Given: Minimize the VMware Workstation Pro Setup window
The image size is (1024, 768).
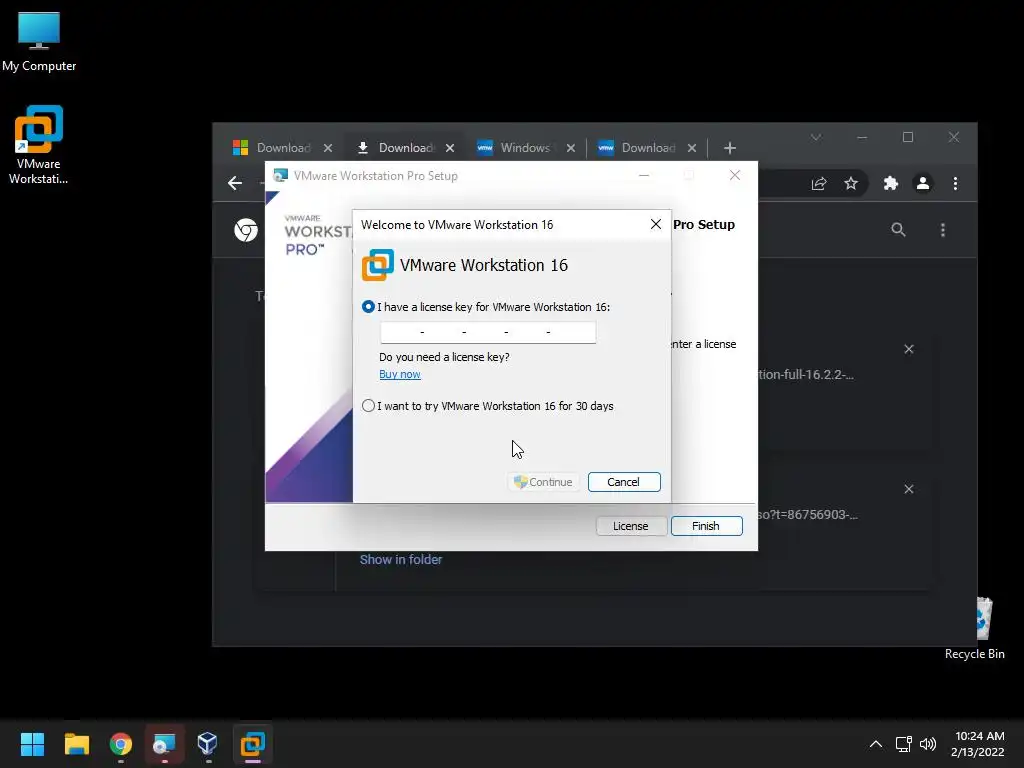Looking at the screenshot, I should (644, 175).
